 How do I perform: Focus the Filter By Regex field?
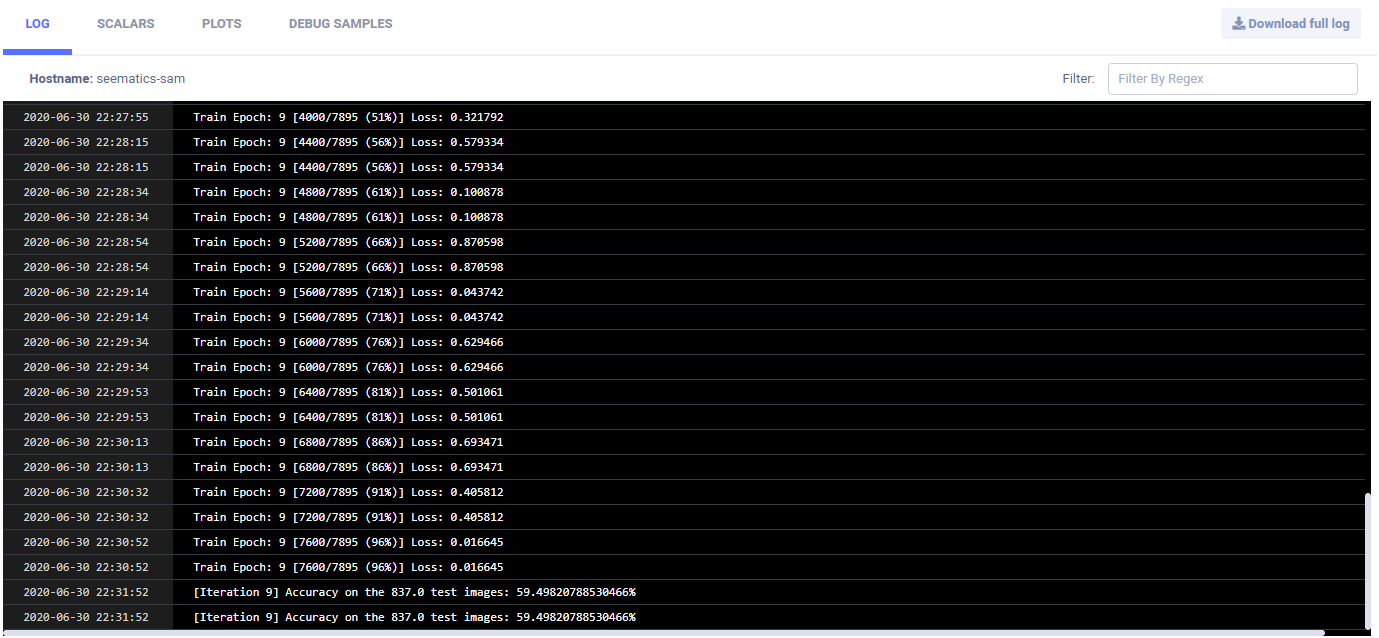coord(1232,79)
